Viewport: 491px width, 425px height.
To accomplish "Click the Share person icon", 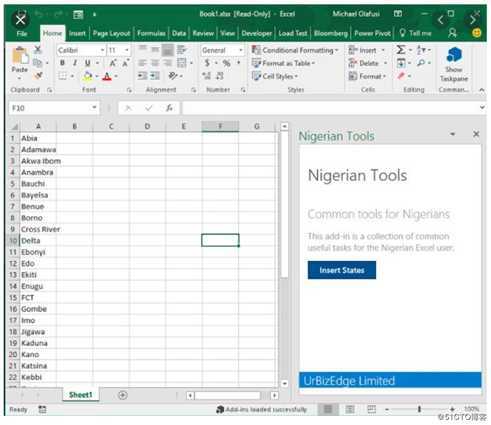I will 452,33.
